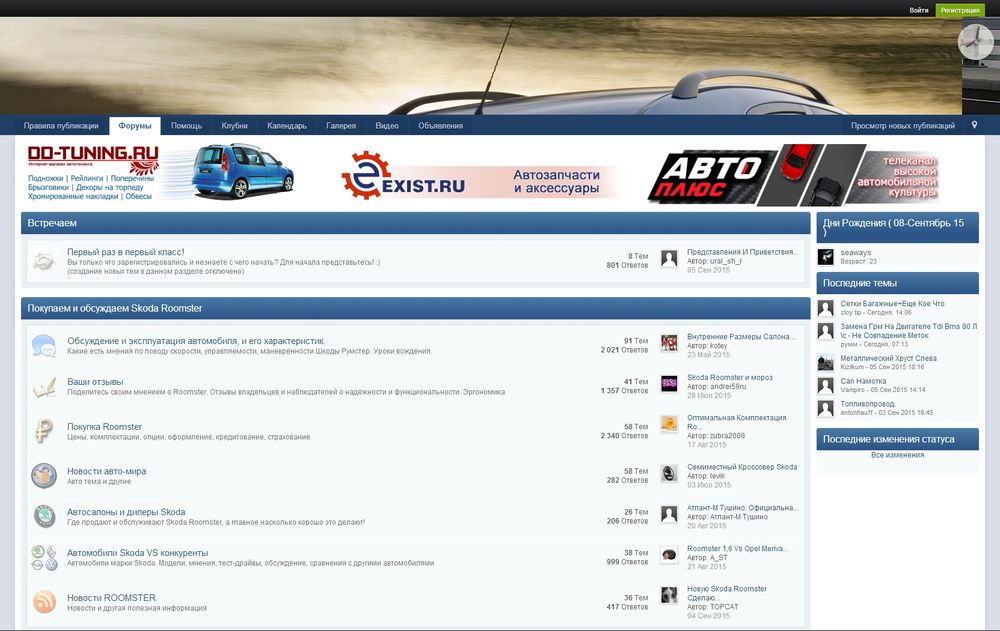
Task: Switch to the Видео tab
Action: click(x=387, y=126)
